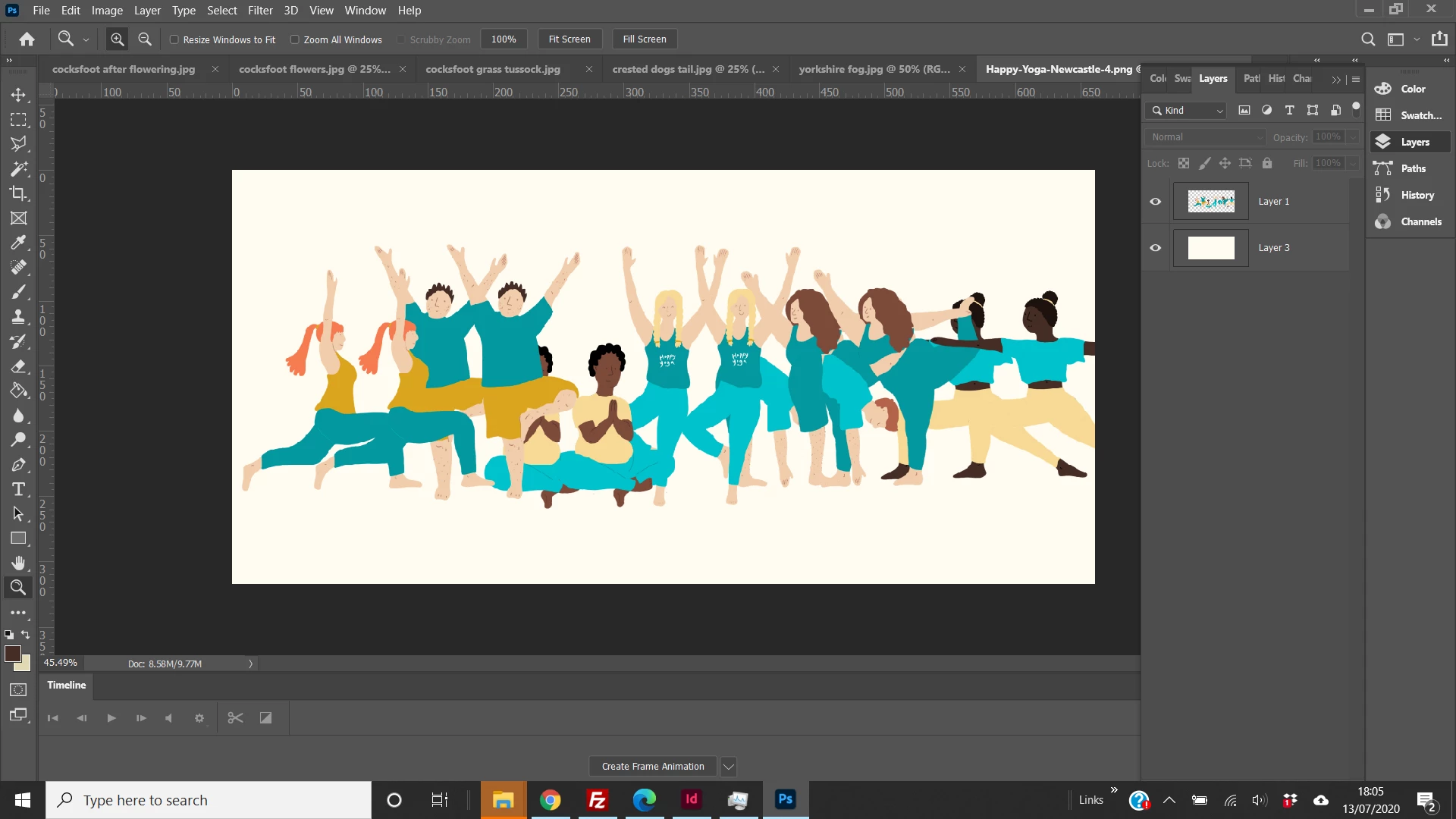Open the Kind filter dropdown

[x=1187, y=111]
